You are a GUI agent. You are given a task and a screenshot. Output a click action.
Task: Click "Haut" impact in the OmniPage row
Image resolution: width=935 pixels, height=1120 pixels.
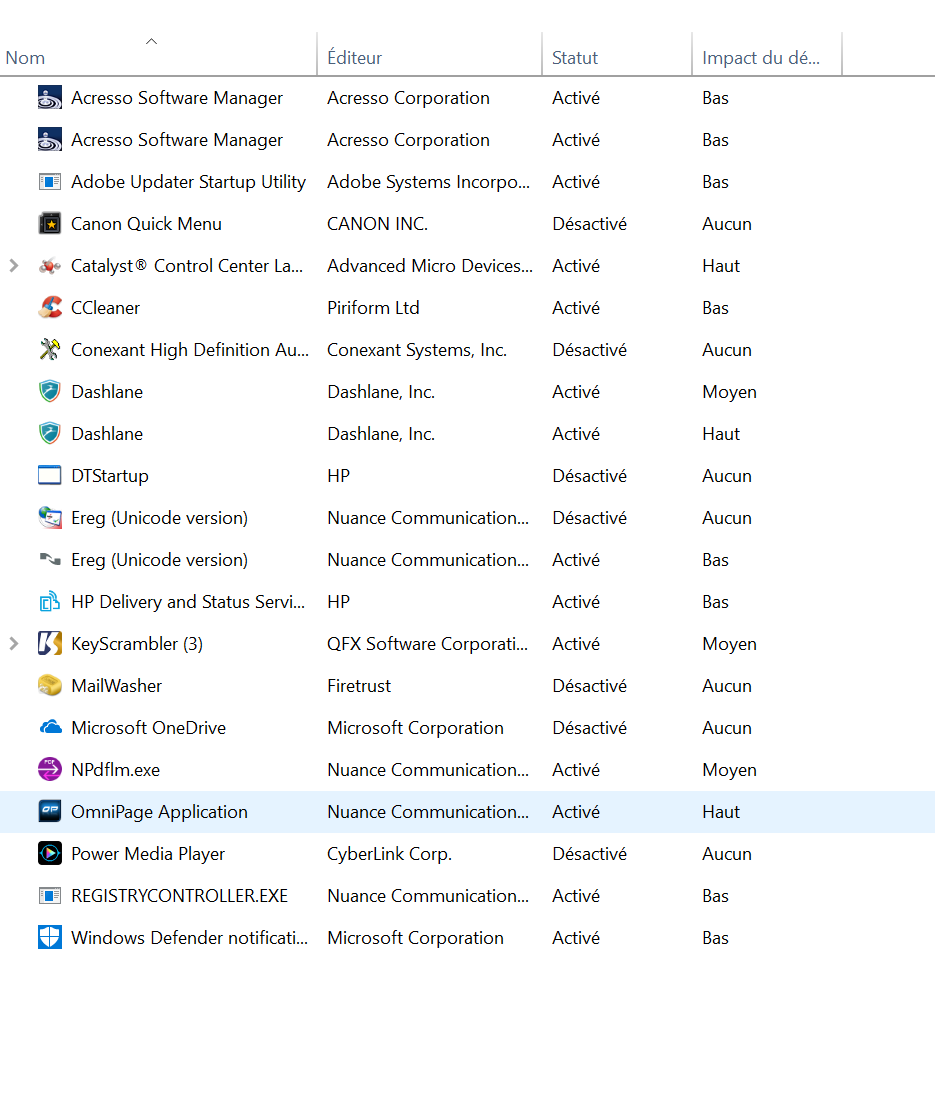pyautogui.click(x=721, y=812)
